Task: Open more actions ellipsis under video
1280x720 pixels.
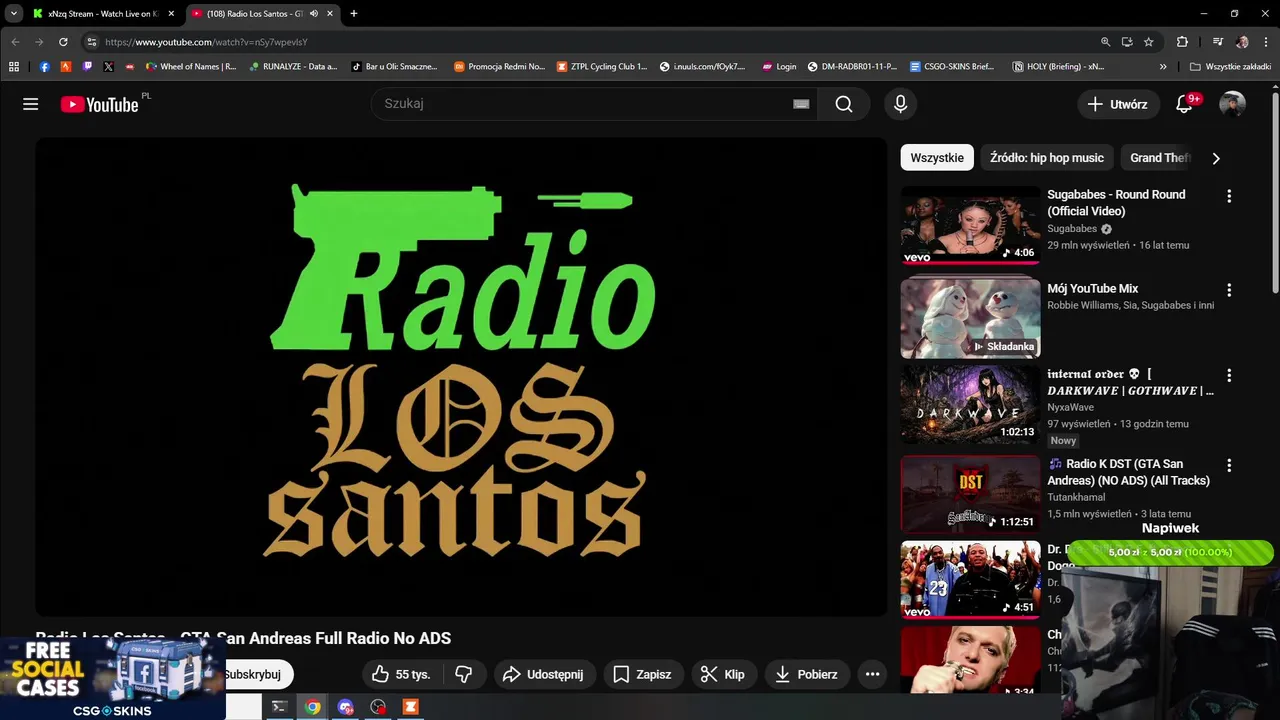Action: (x=872, y=674)
